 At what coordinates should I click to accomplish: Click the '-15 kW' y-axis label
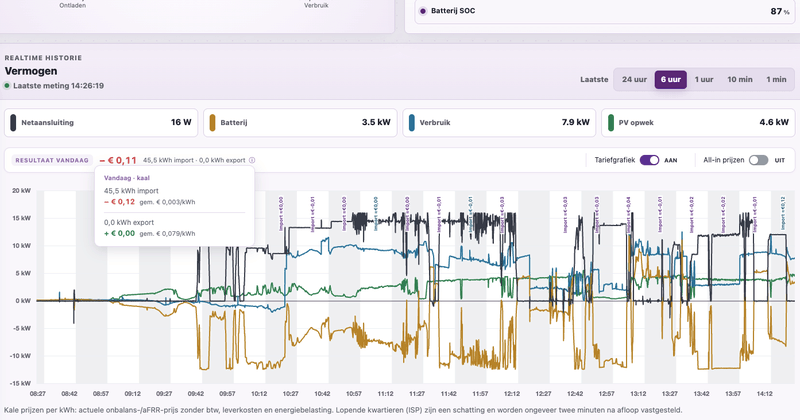pos(20,383)
